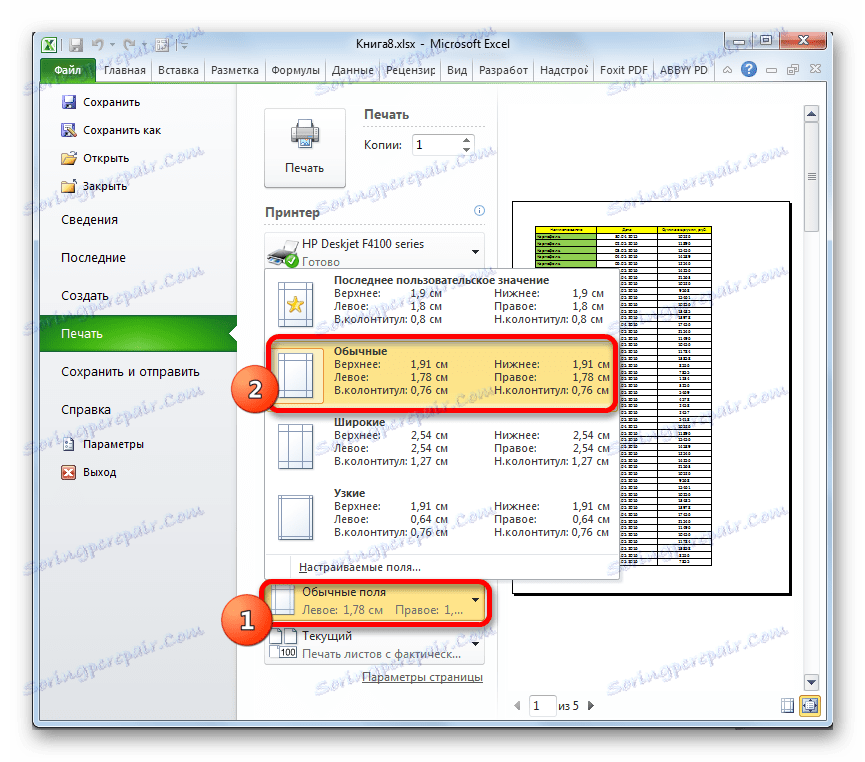
Task: Toggle Show Margins icon in preview corner
Action: click(x=788, y=706)
